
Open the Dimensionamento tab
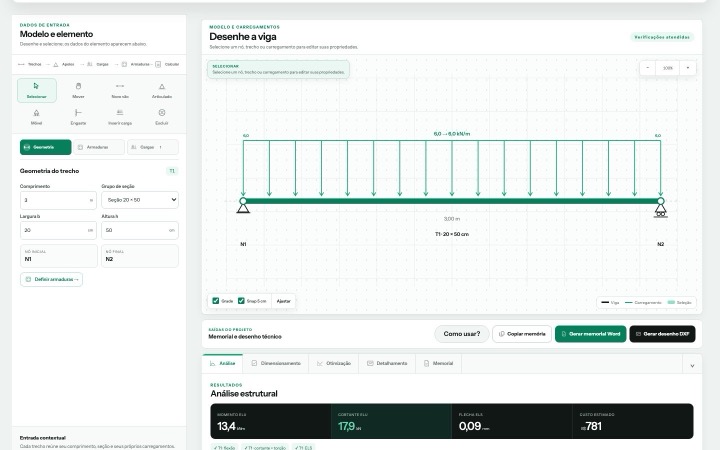pyautogui.click(x=276, y=363)
